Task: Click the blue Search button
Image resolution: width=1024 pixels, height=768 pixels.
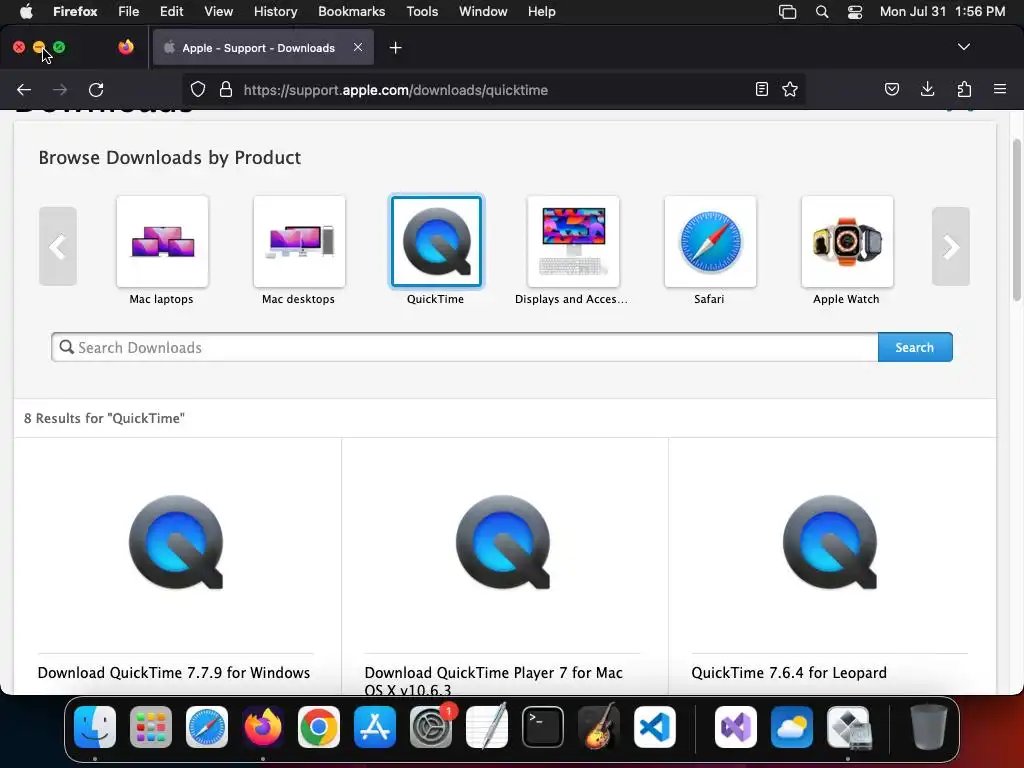Action: tap(914, 347)
